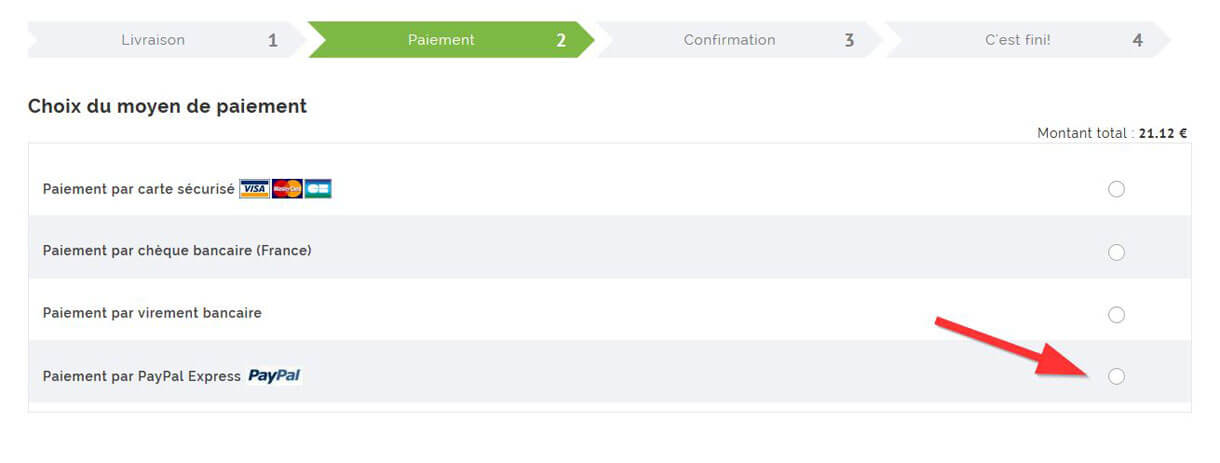The width and height of the screenshot is (1220, 463).
Task: Choose the chèque bancaire radio option
Action: 1116,252
